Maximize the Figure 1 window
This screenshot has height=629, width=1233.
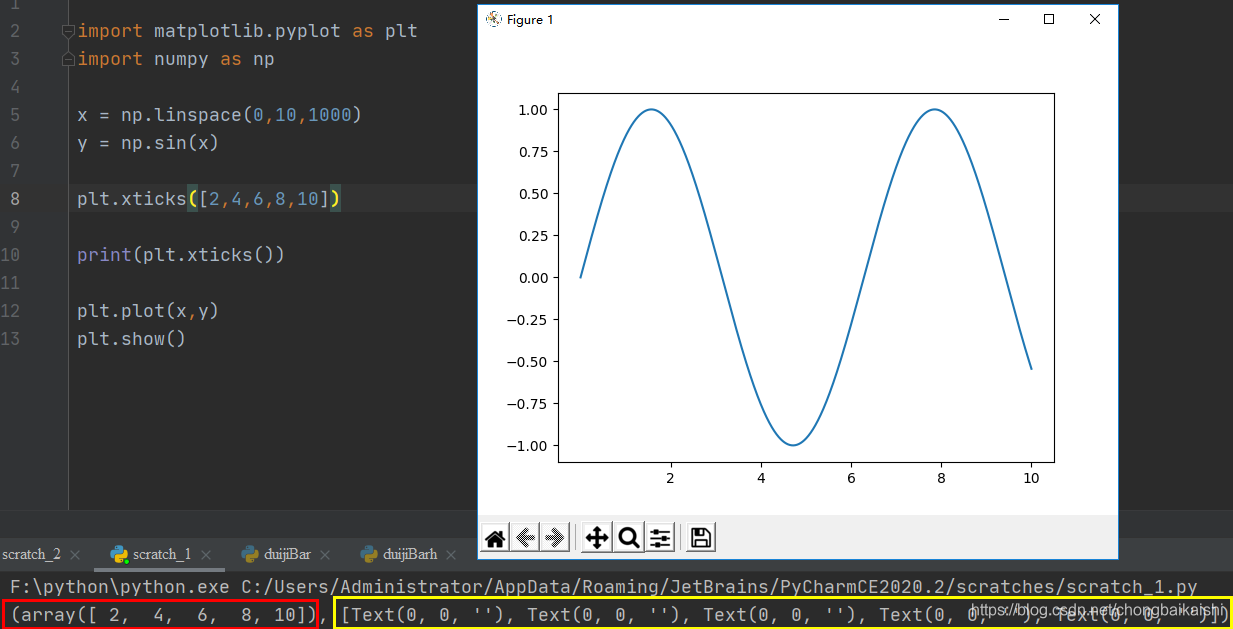tap(1049, 19)
